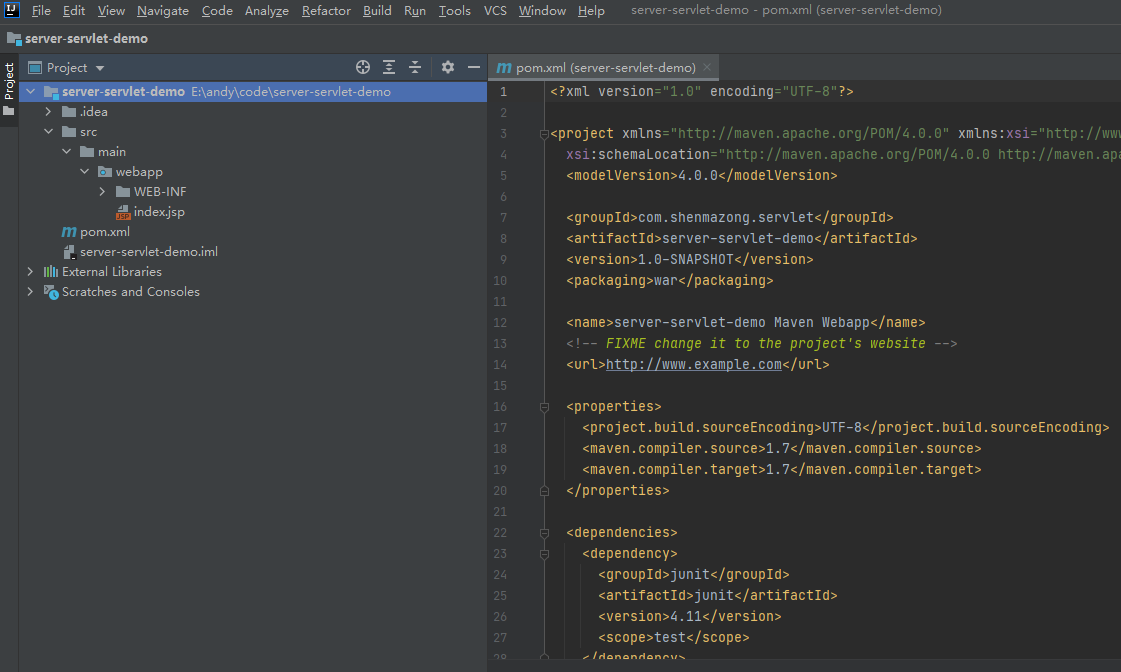Expand the .idea folder
Screen dimensions: 1121x672
point(48,112)
